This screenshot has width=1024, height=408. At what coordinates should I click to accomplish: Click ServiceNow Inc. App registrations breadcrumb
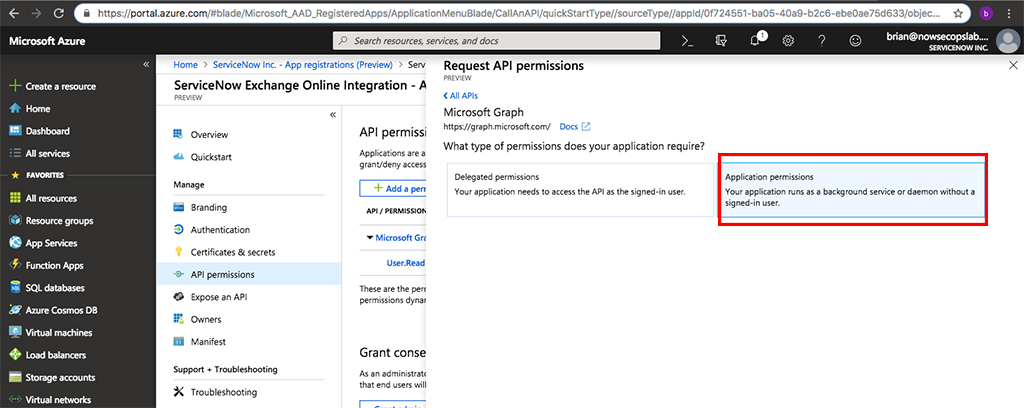303,65
